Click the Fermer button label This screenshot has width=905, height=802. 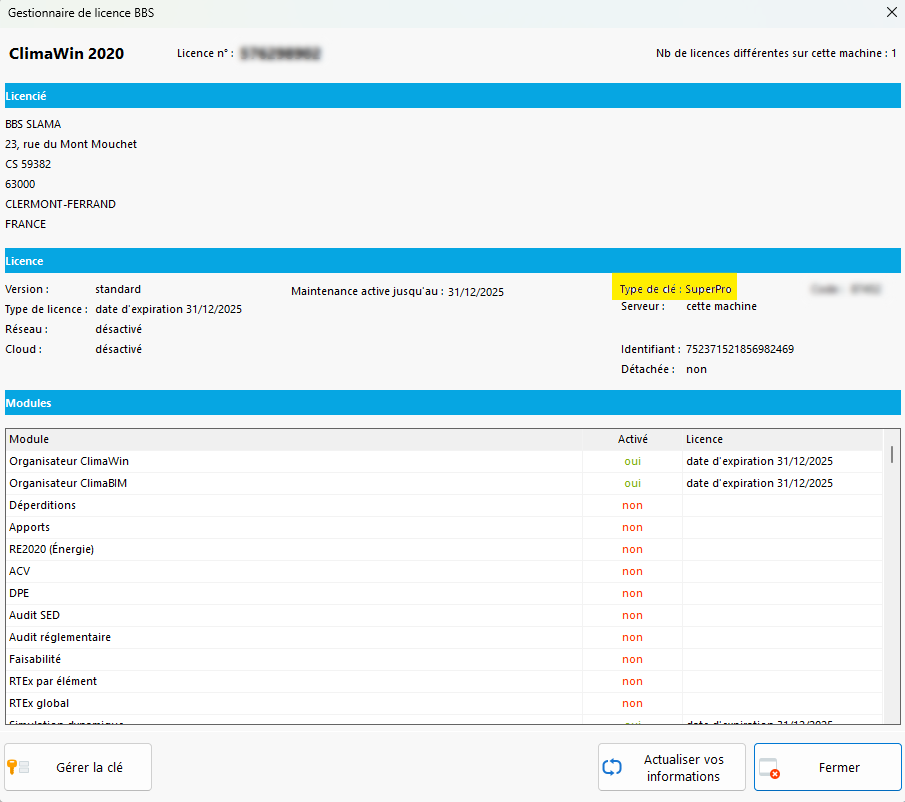tap(839, 767)
